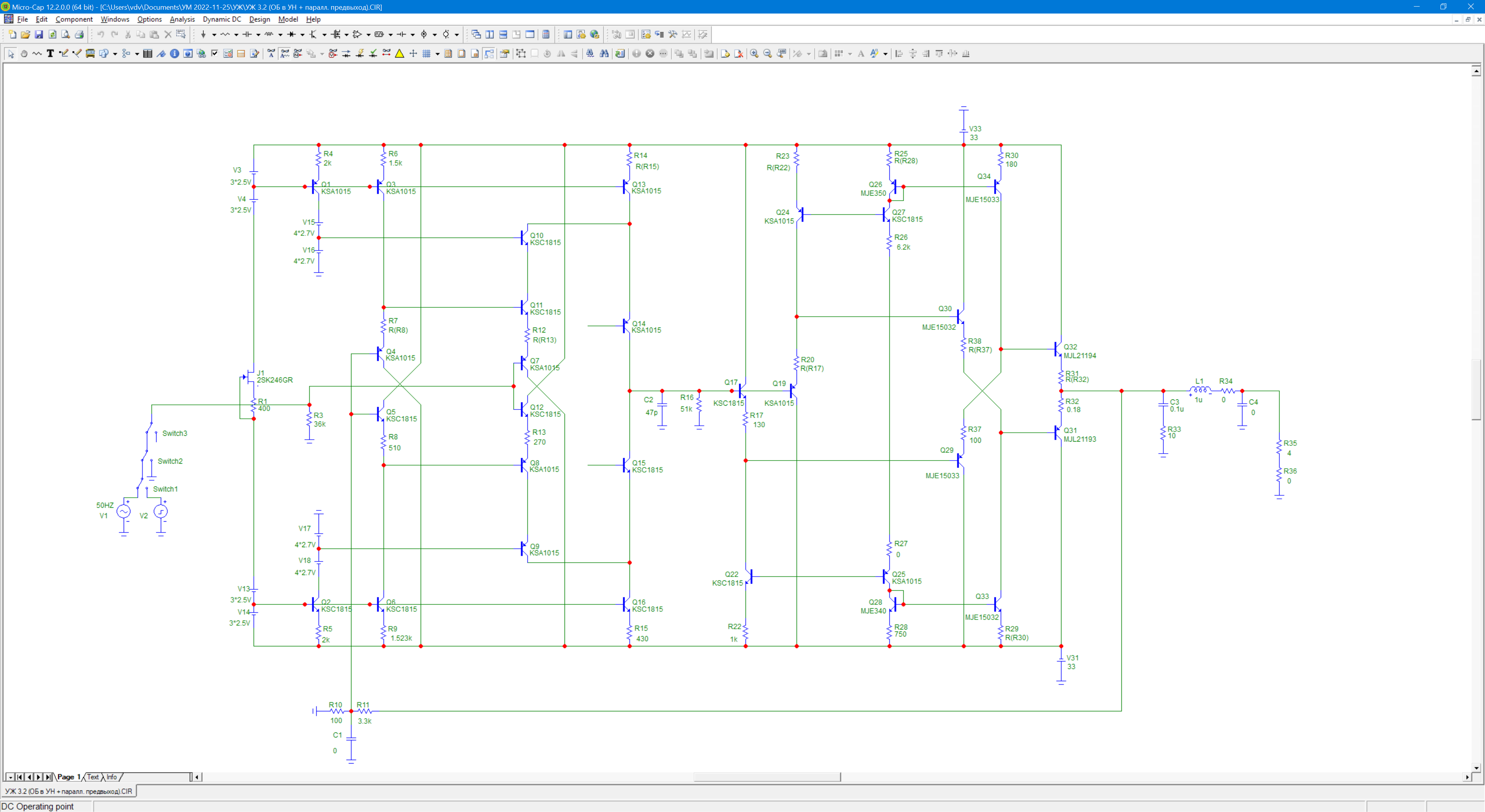
Task: Activate the orthogonal wire drawing tool
Action: (63, 54)
